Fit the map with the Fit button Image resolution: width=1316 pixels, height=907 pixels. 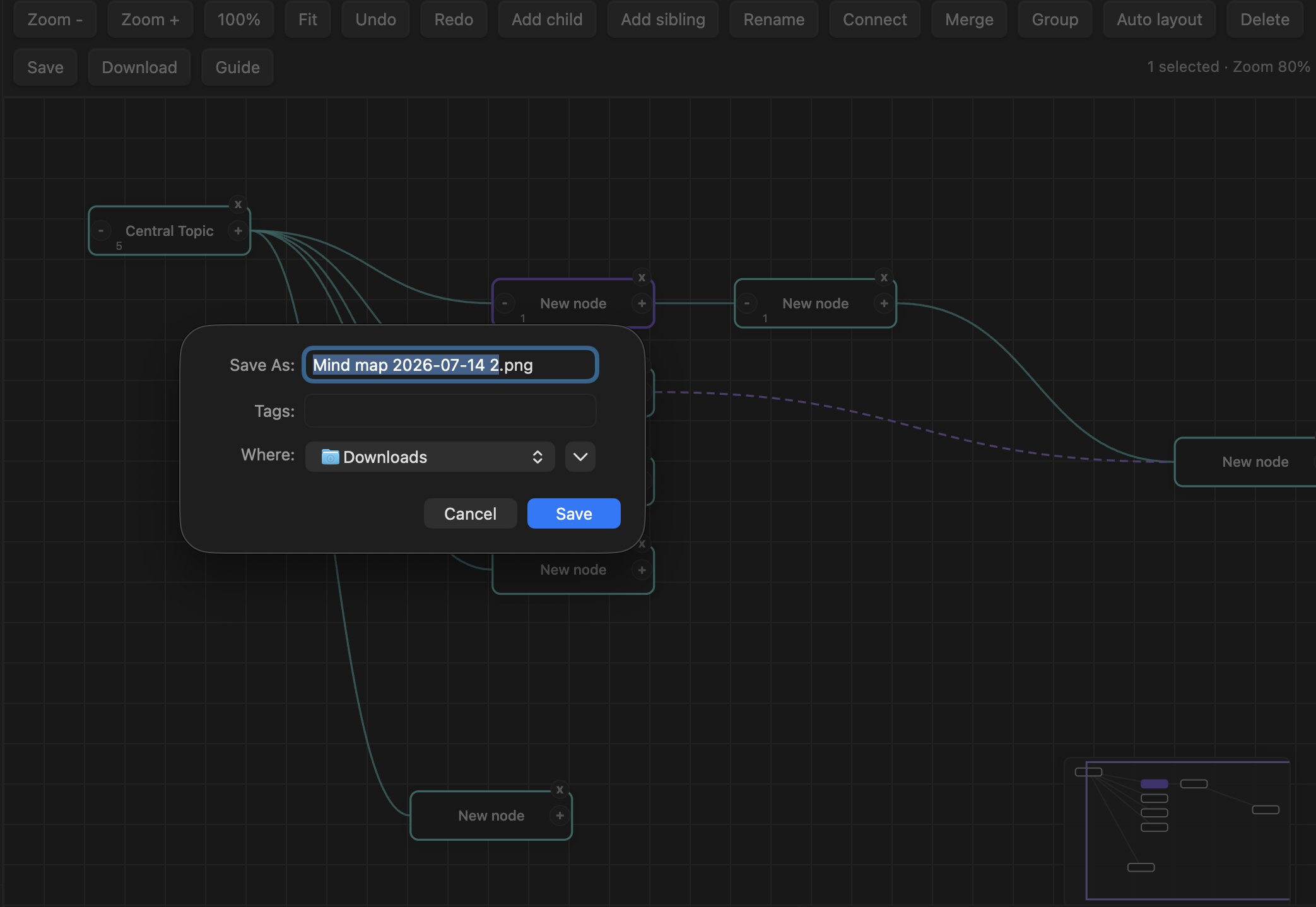[308, 20]
